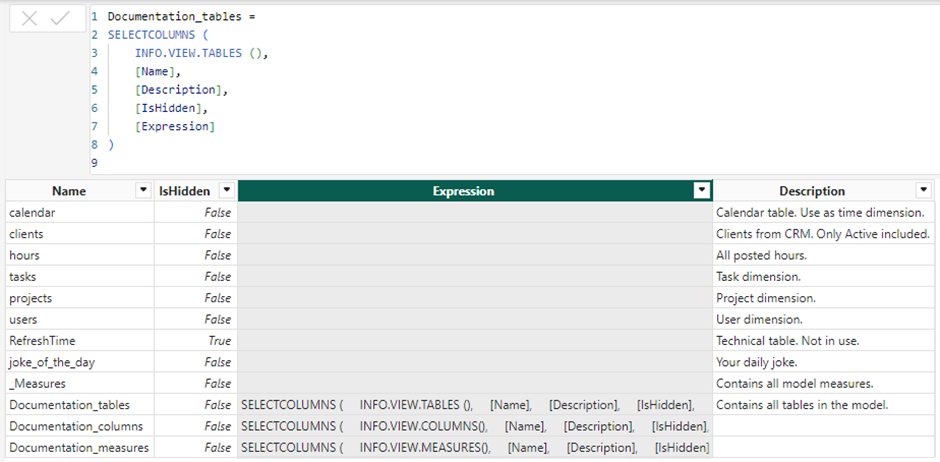
Task: Select the 'All posted hours.' description cell
Action: coord(761,256)
